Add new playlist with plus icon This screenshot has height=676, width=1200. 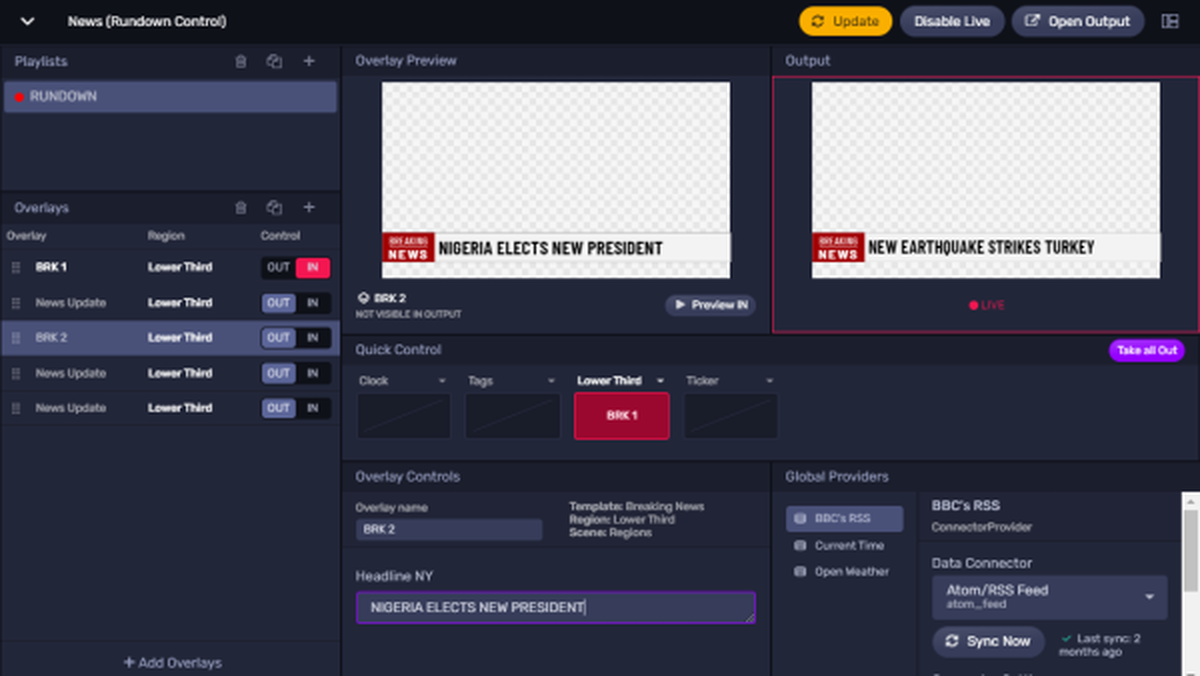309,62
